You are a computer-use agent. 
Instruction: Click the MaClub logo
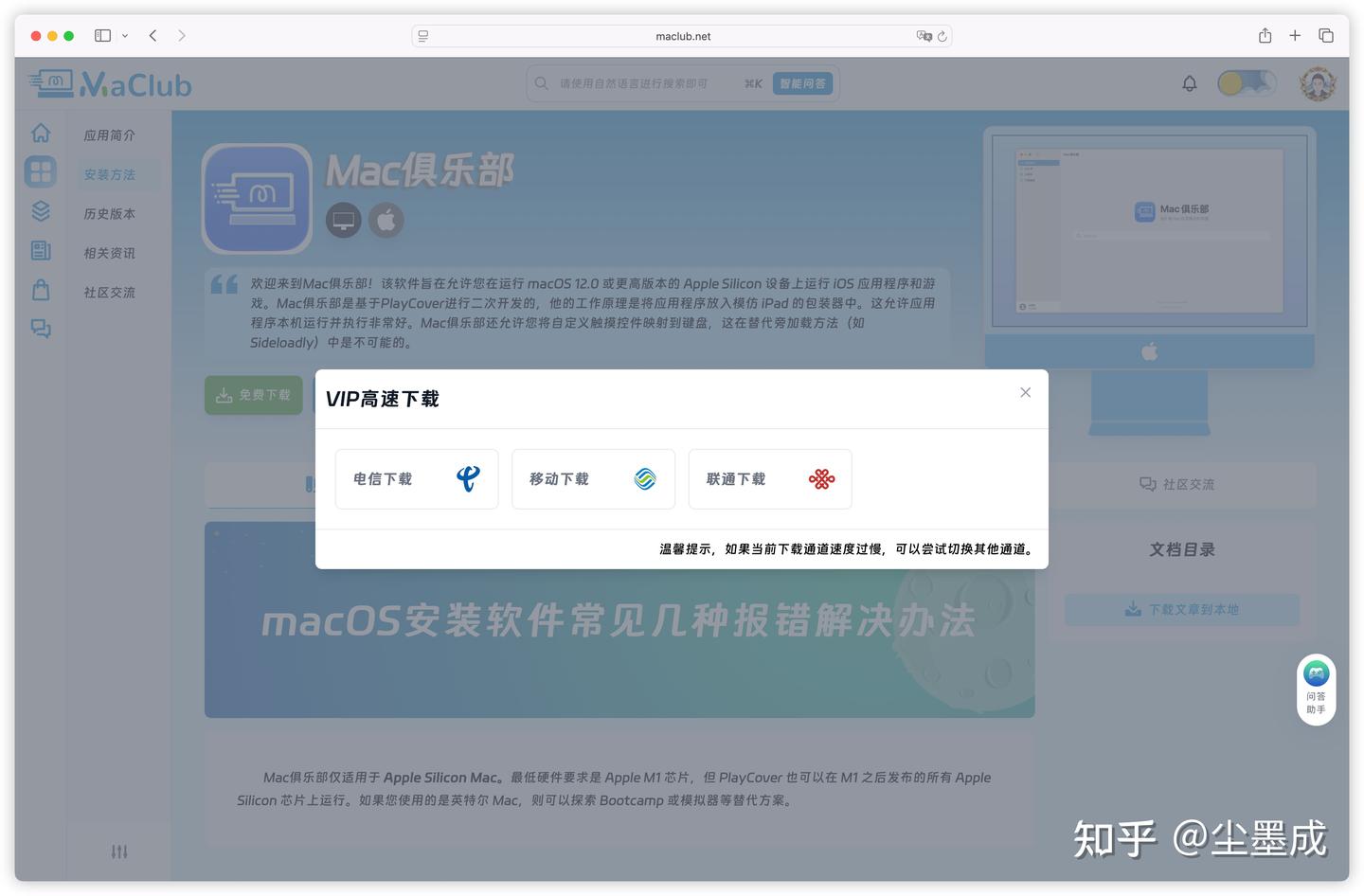click(x=110, y=84)
